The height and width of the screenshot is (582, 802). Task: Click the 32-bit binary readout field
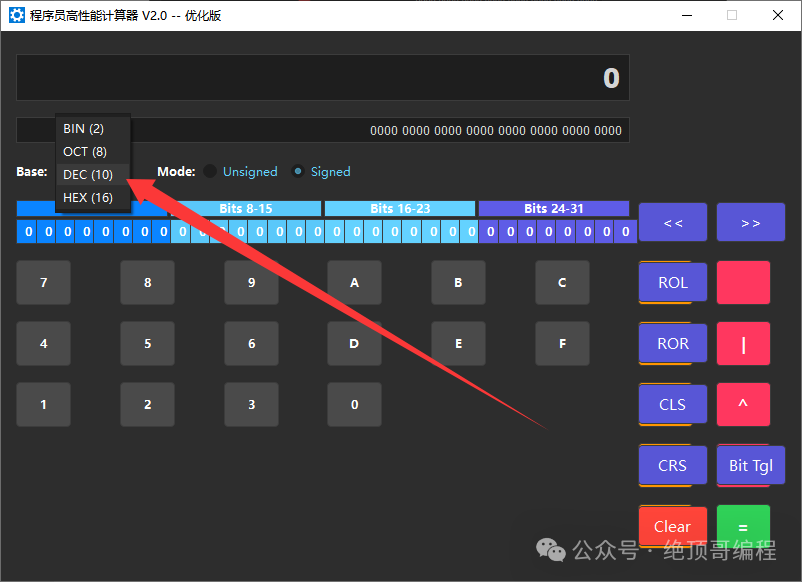(x=323, y=130)
